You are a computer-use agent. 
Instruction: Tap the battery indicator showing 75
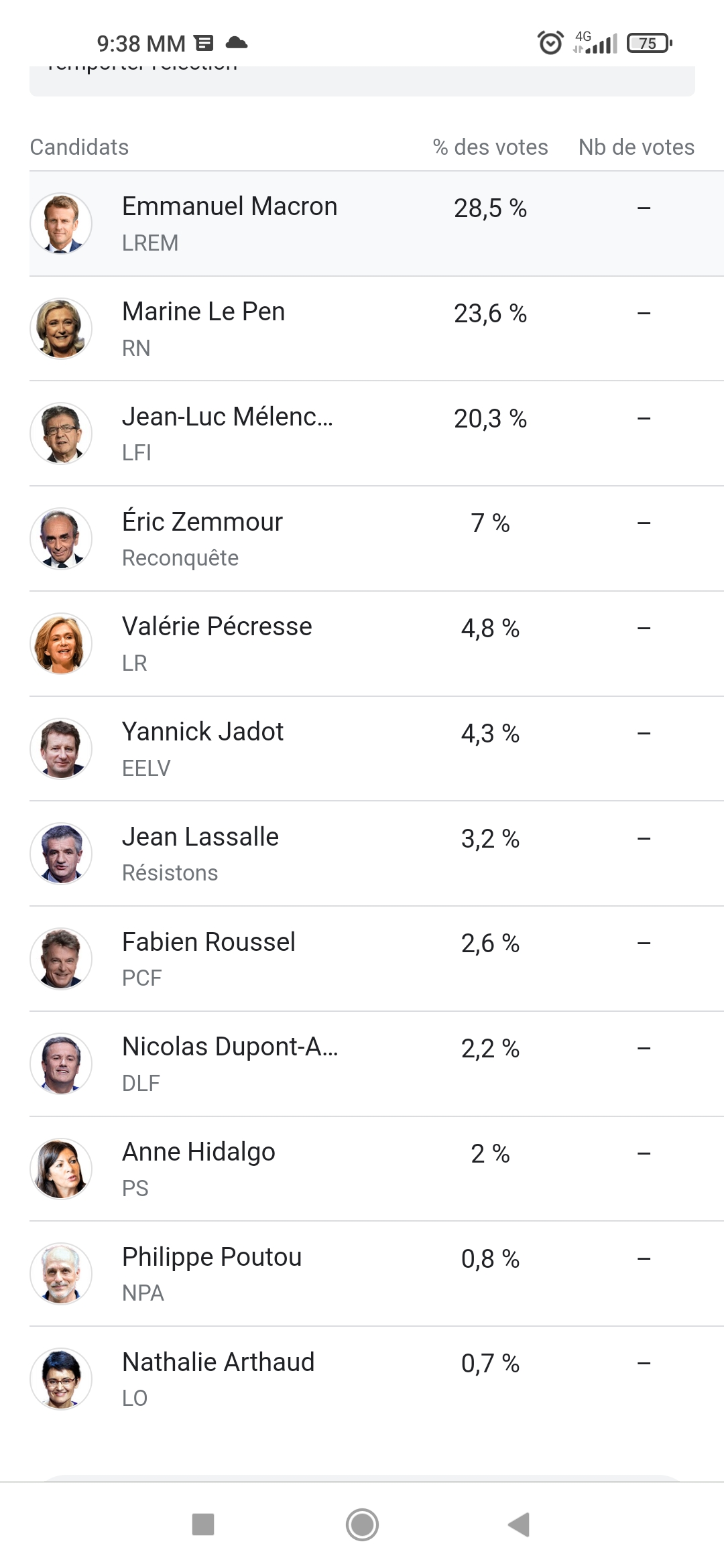point(648,43)
